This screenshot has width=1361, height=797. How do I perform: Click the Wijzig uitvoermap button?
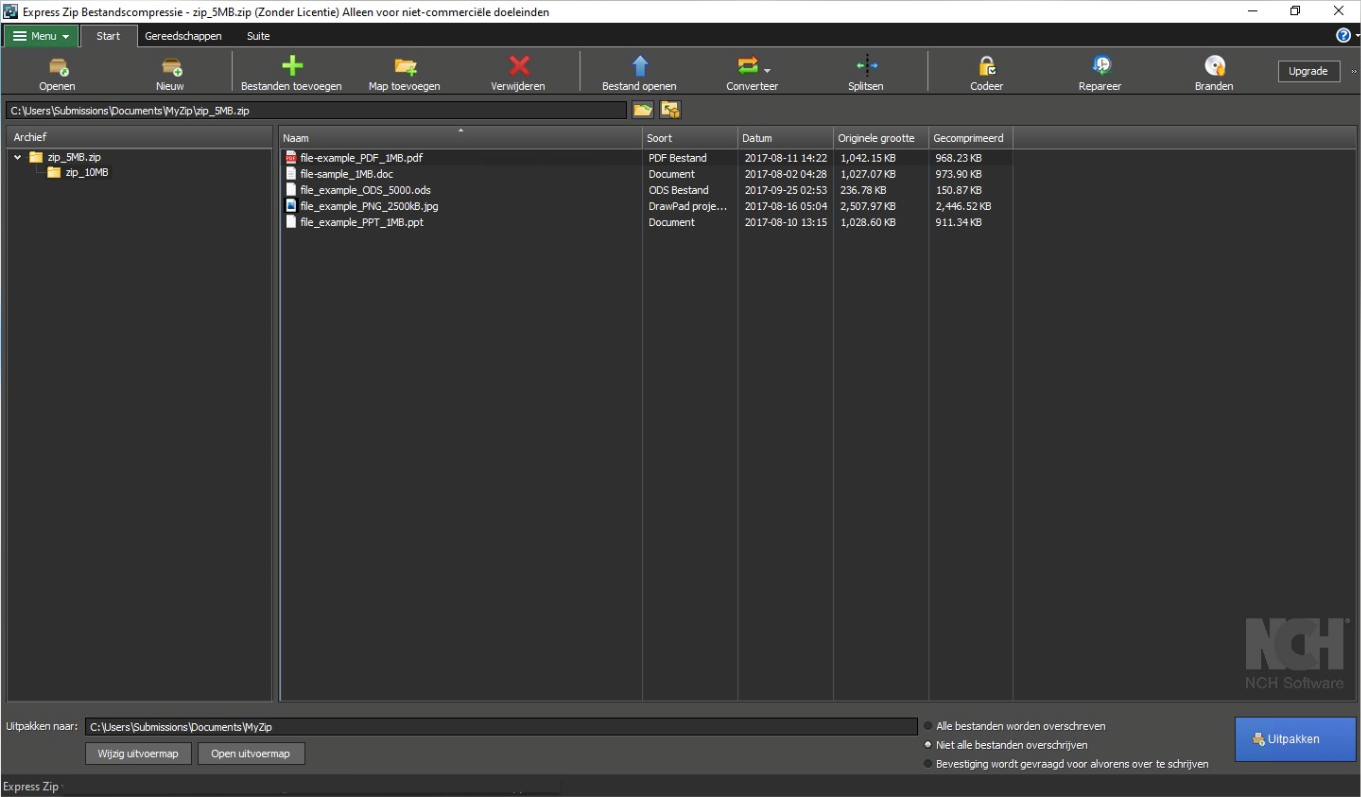pyautogui.click(x=138, y=754)
